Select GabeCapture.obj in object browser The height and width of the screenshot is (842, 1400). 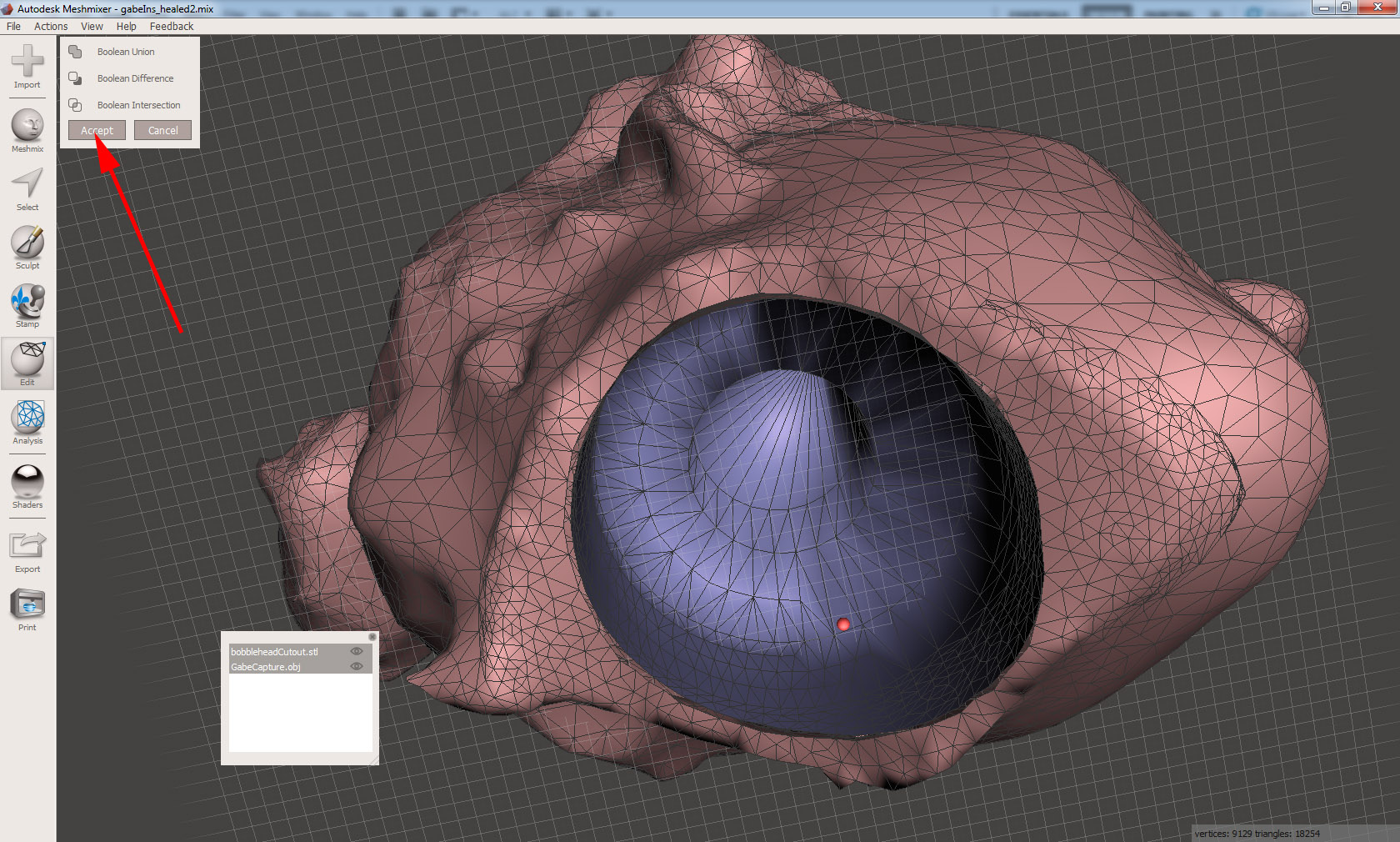coord(300,667)
